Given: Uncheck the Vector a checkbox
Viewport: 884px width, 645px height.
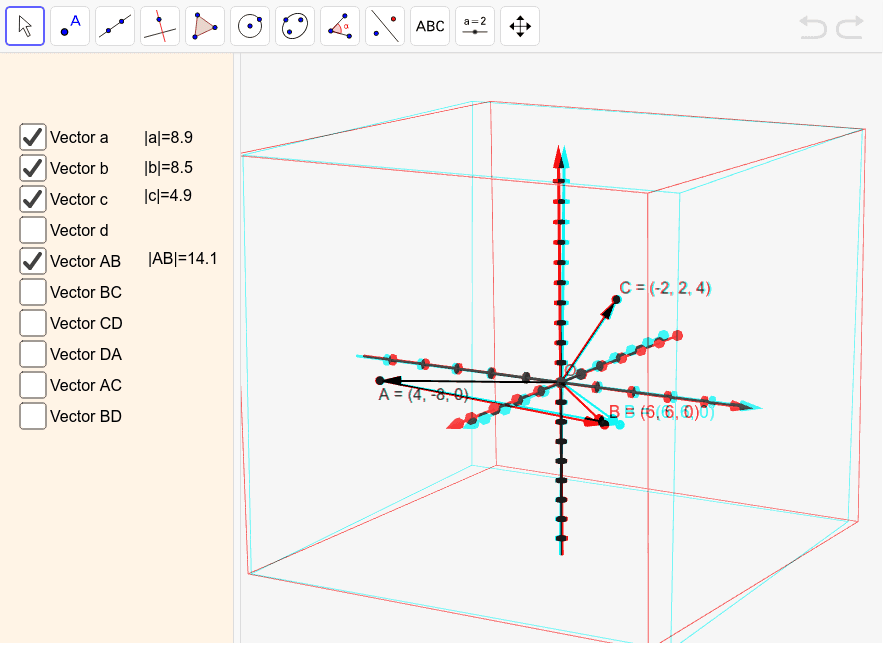Looking at the screenshot, I should [x=33, y=137].
